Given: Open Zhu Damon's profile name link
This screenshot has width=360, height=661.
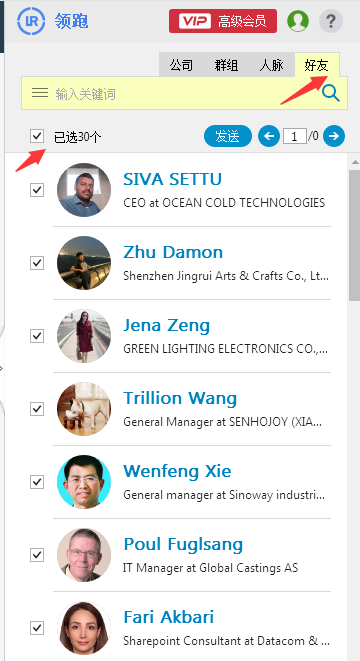Looking at the screenshot, I should pyautogui.click(x=173, y=252).
